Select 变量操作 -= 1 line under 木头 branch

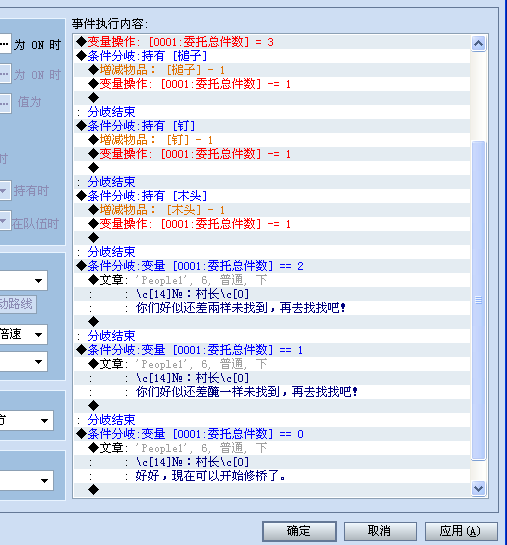tap(272, 224)
